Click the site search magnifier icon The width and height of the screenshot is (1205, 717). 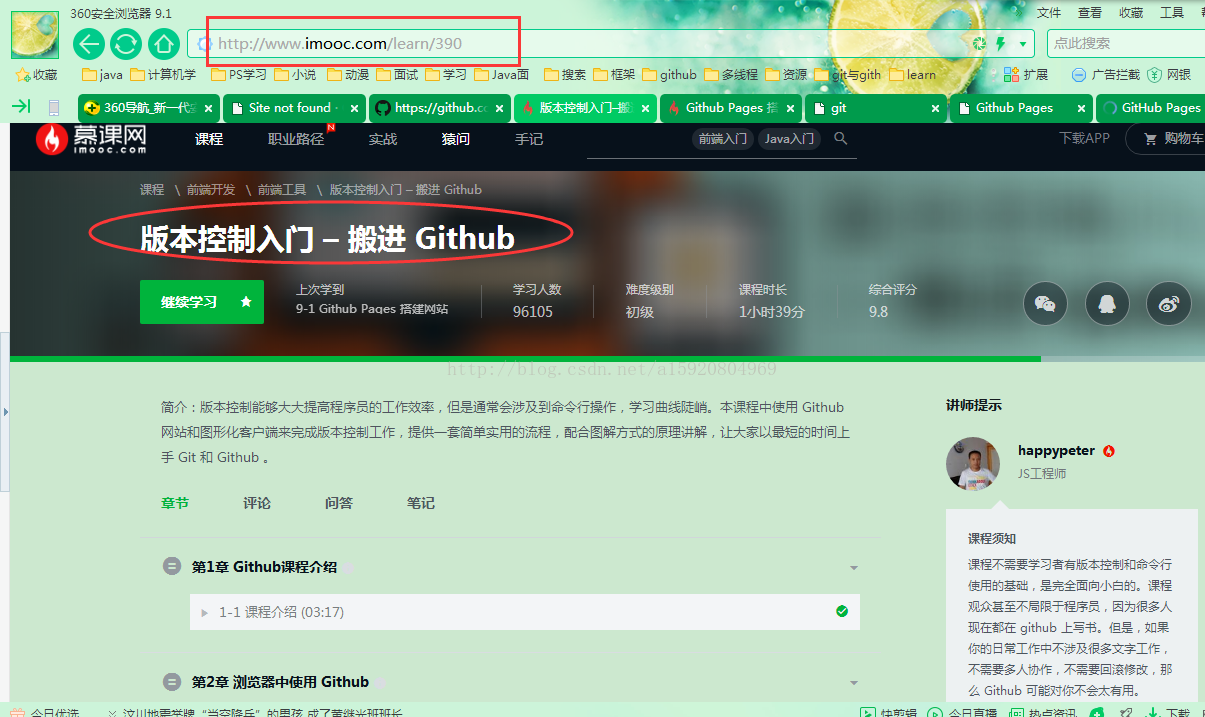(x=841, y=139)
